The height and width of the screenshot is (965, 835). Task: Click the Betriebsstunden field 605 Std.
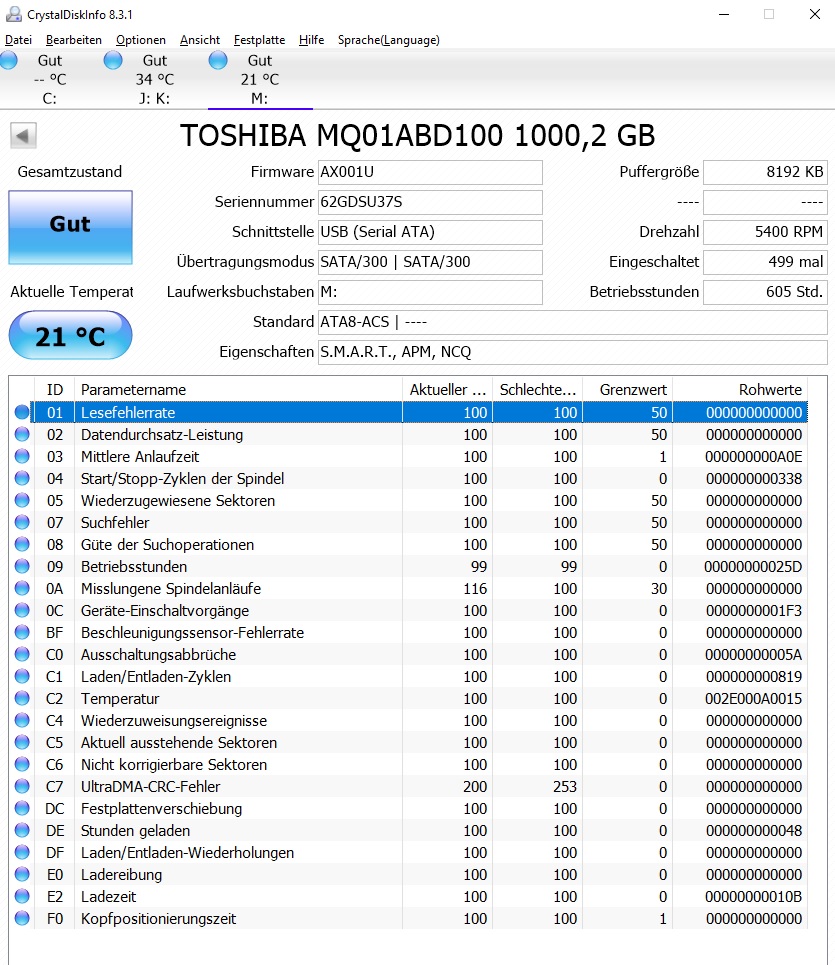point(765,292)
